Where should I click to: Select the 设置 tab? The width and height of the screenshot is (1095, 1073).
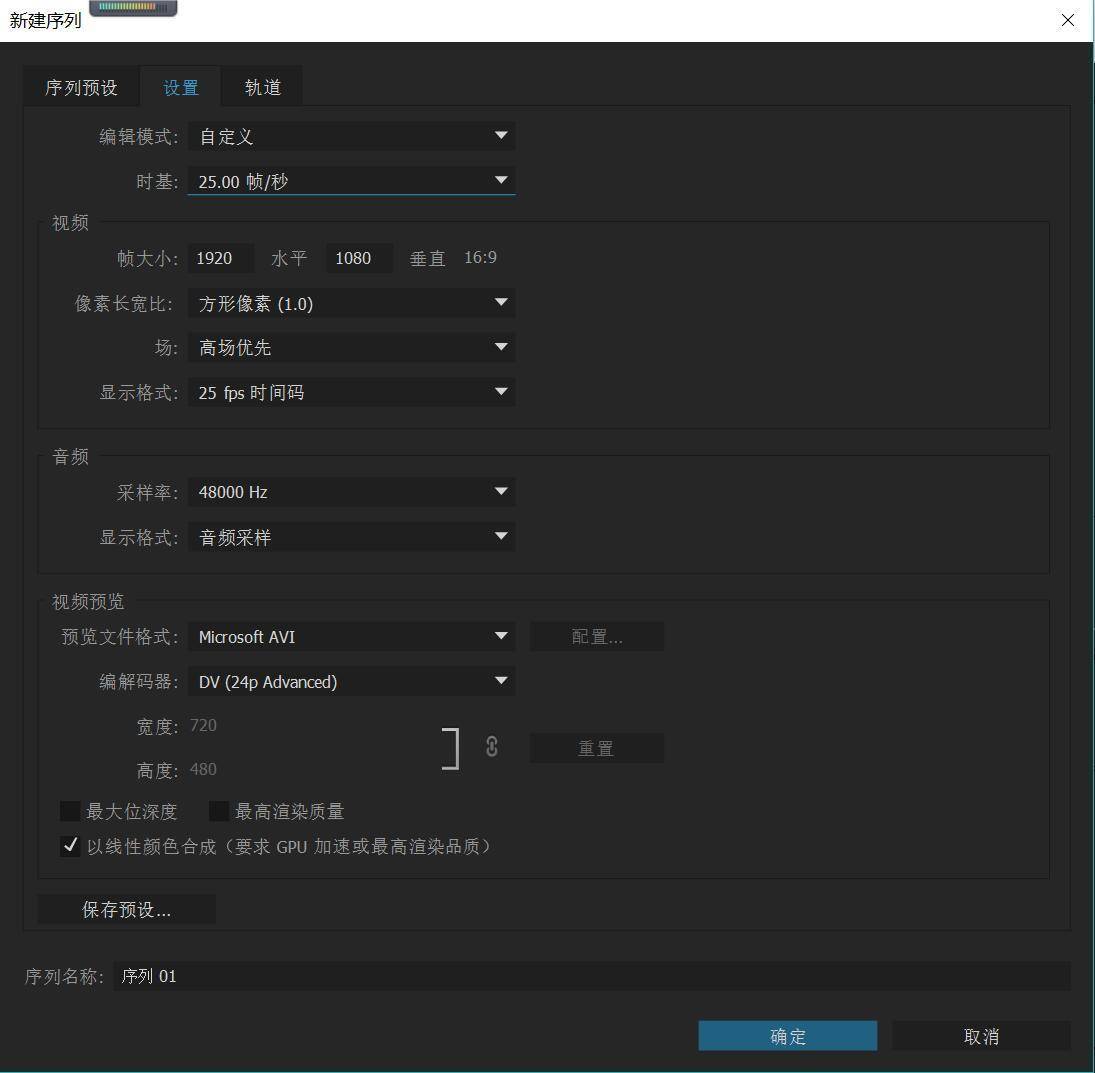180,87
